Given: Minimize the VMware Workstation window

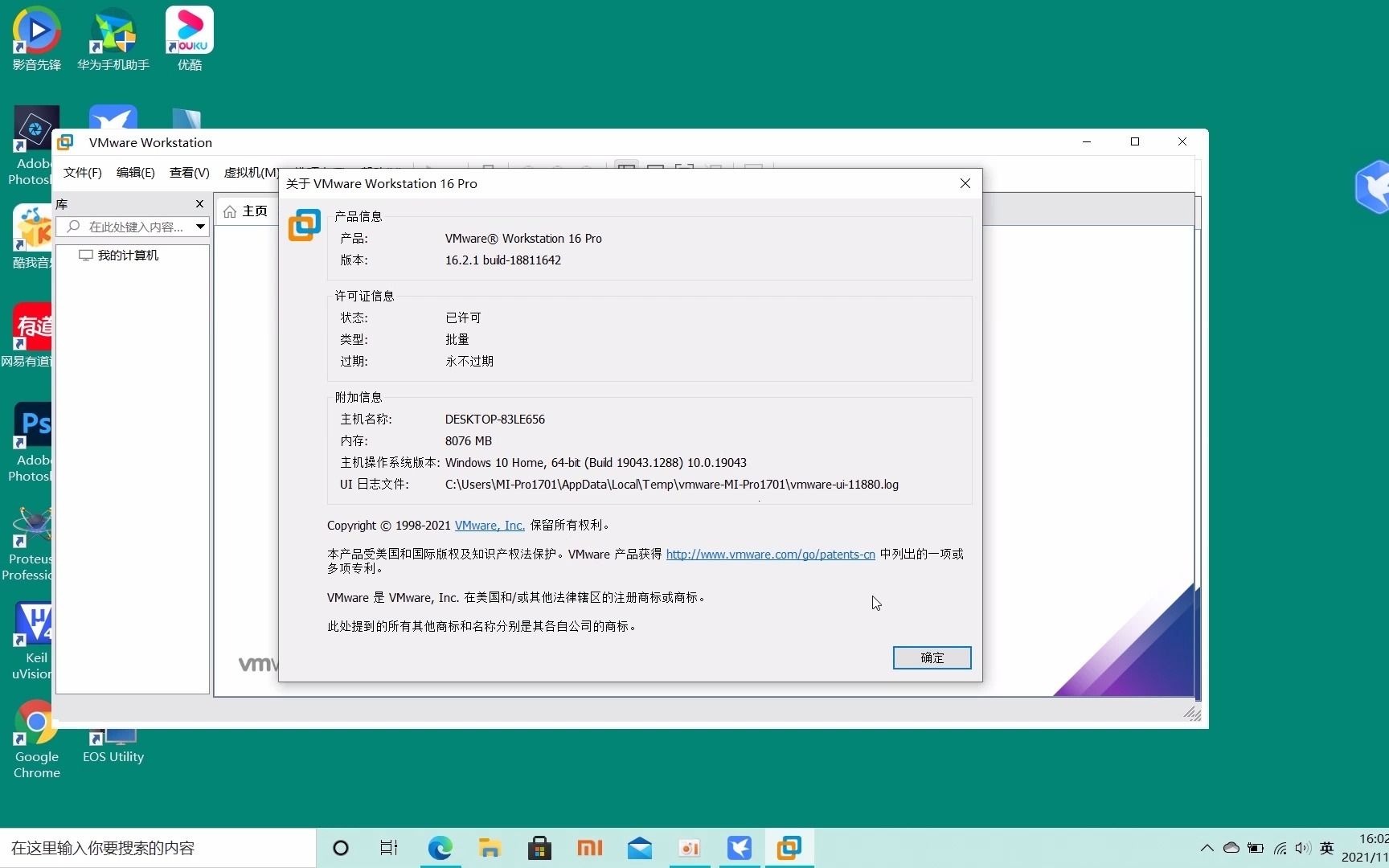Looking at the screenshot, I should pyautogui.click(x=1087, y=141).
